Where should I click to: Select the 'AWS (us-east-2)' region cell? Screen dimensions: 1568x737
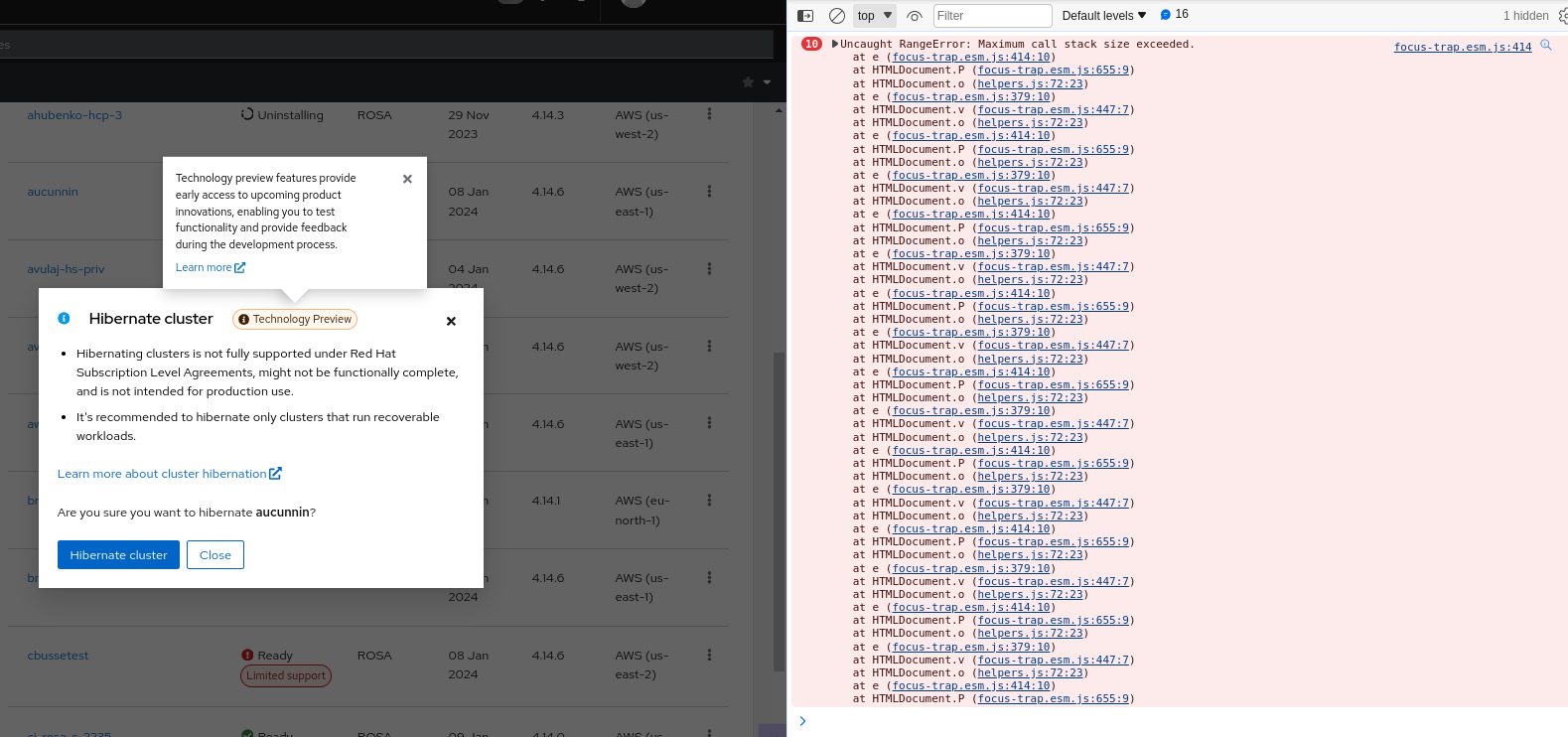point(641,664)
